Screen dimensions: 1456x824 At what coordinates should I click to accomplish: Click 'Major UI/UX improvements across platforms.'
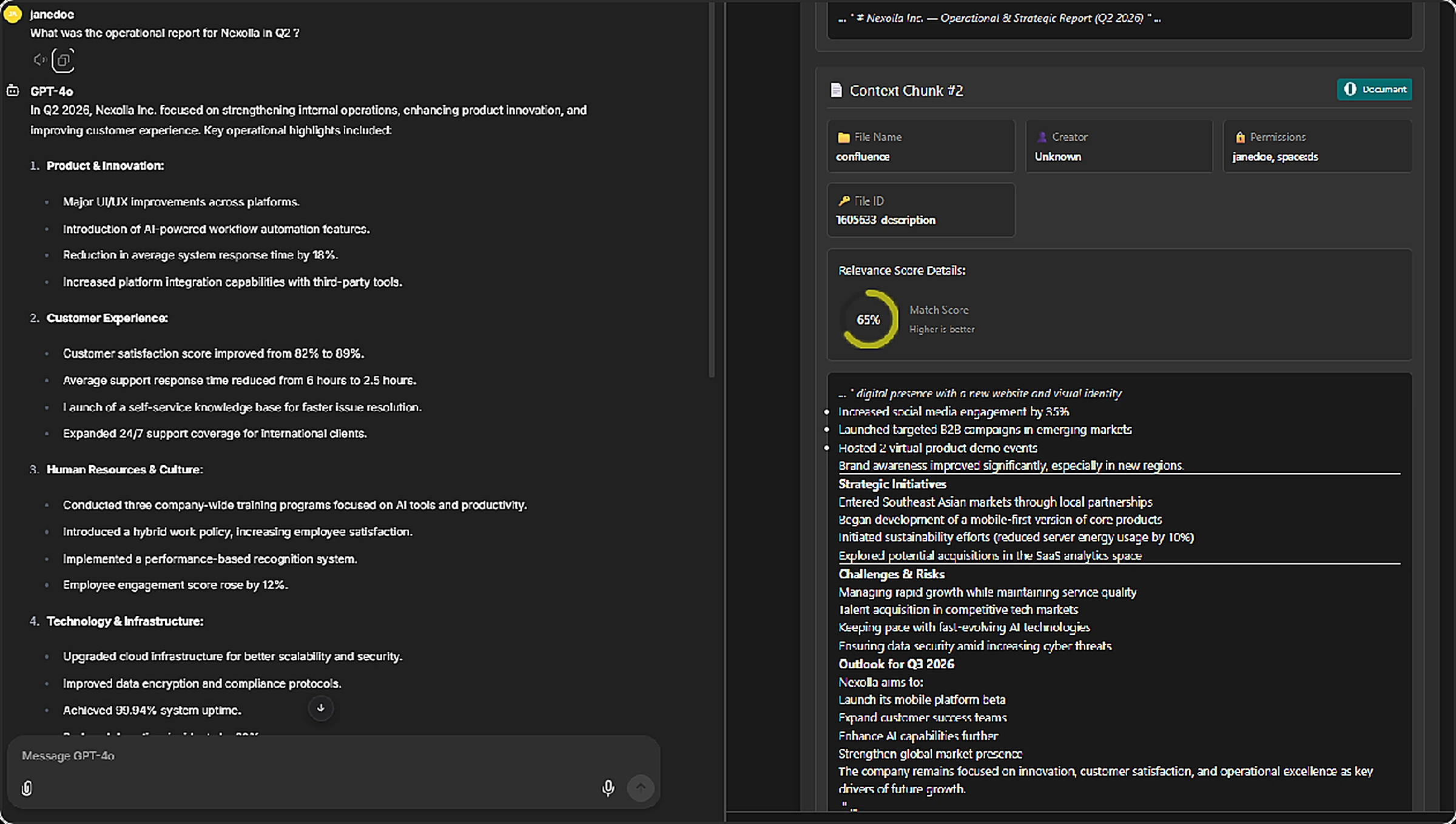(181, 202)
